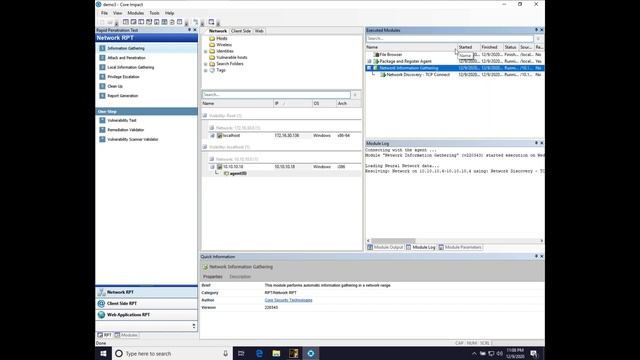Screen dimensions: 640x360
Task: Expand the Search Folders node
Action: point(206,64)
